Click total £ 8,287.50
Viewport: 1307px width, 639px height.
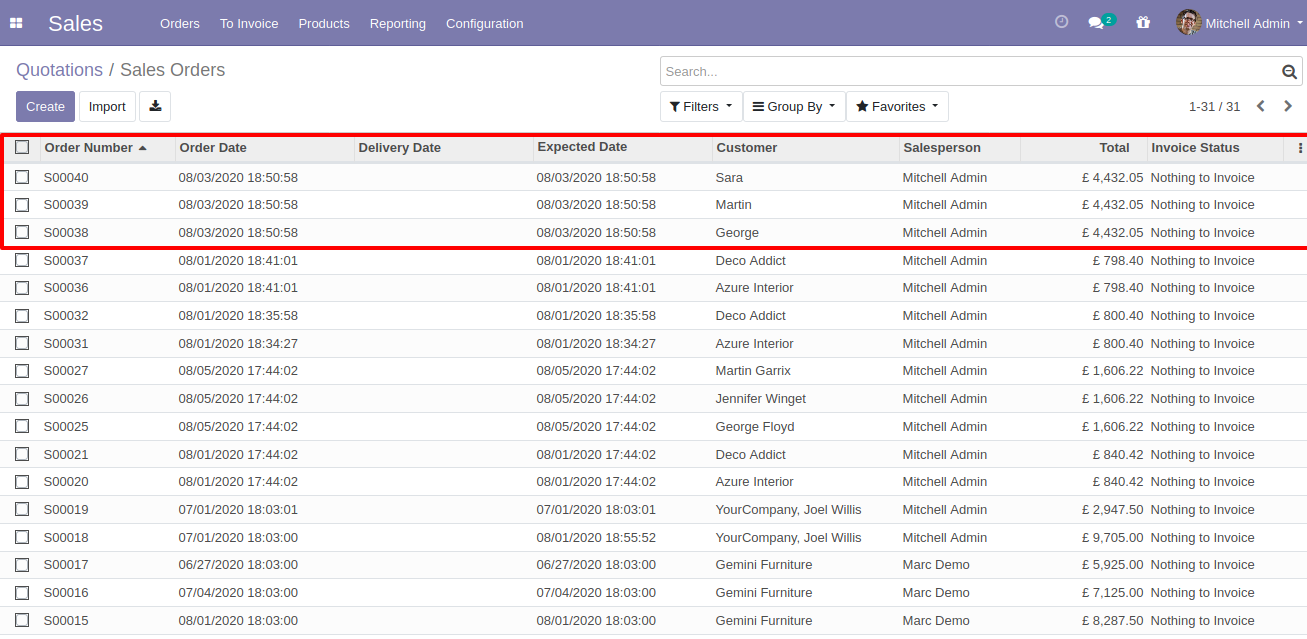[1112, 620]
